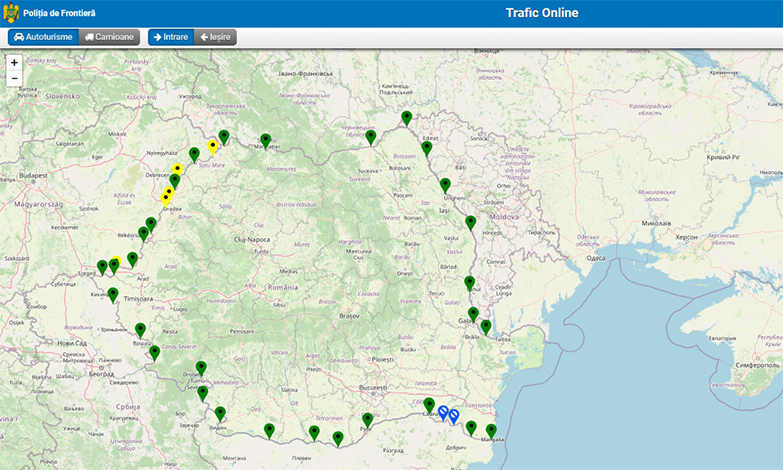
Task: Zoom out the map with minus button
Action: click(14, 78)
